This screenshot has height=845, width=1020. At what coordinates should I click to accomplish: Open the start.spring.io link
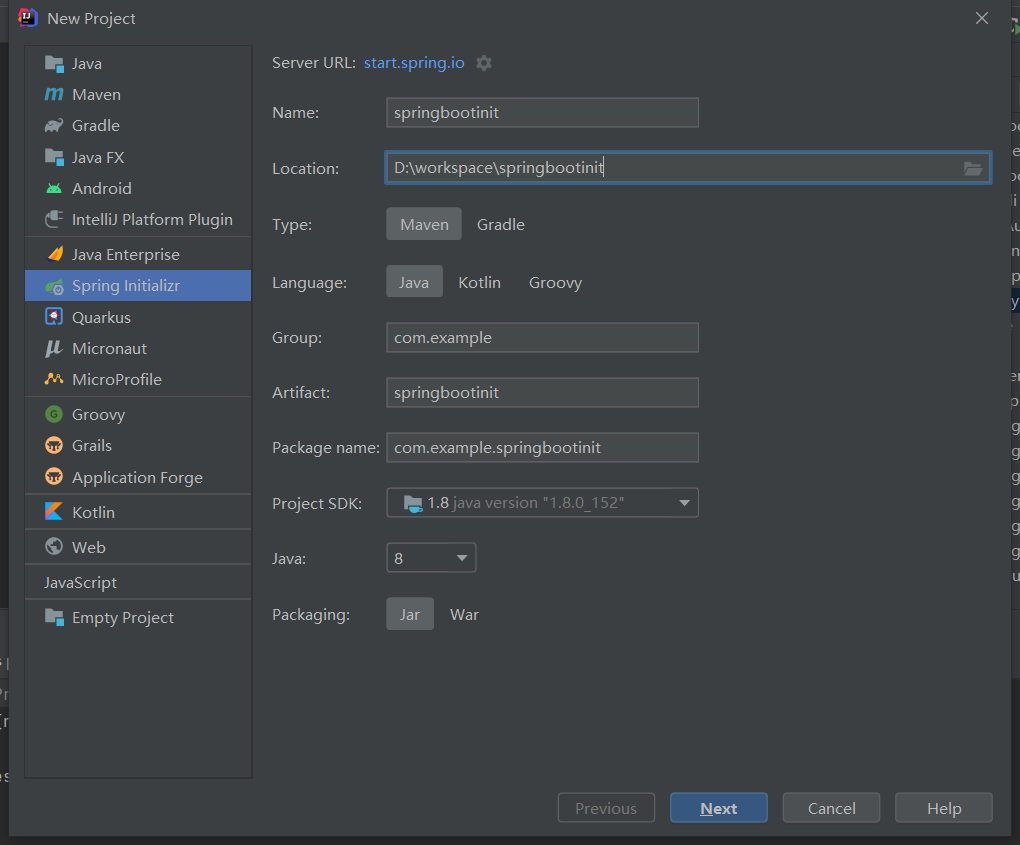[x=414, y=63]
